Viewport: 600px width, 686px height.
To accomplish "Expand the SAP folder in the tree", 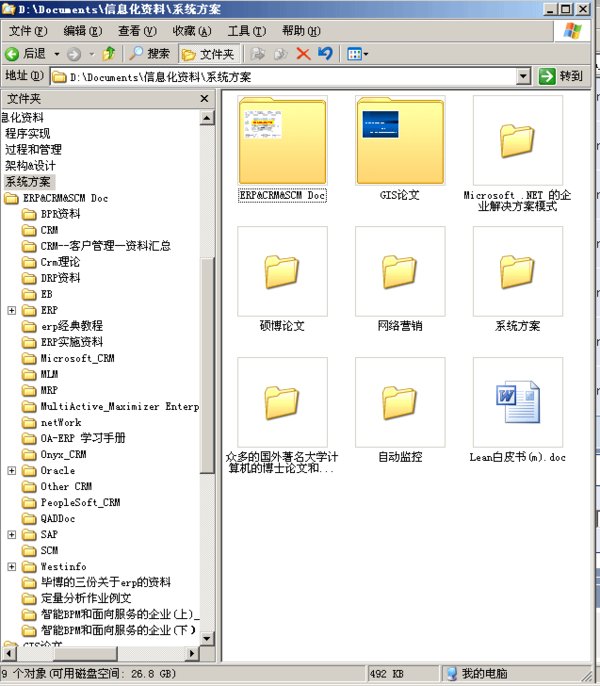I will tap(12, 534).
